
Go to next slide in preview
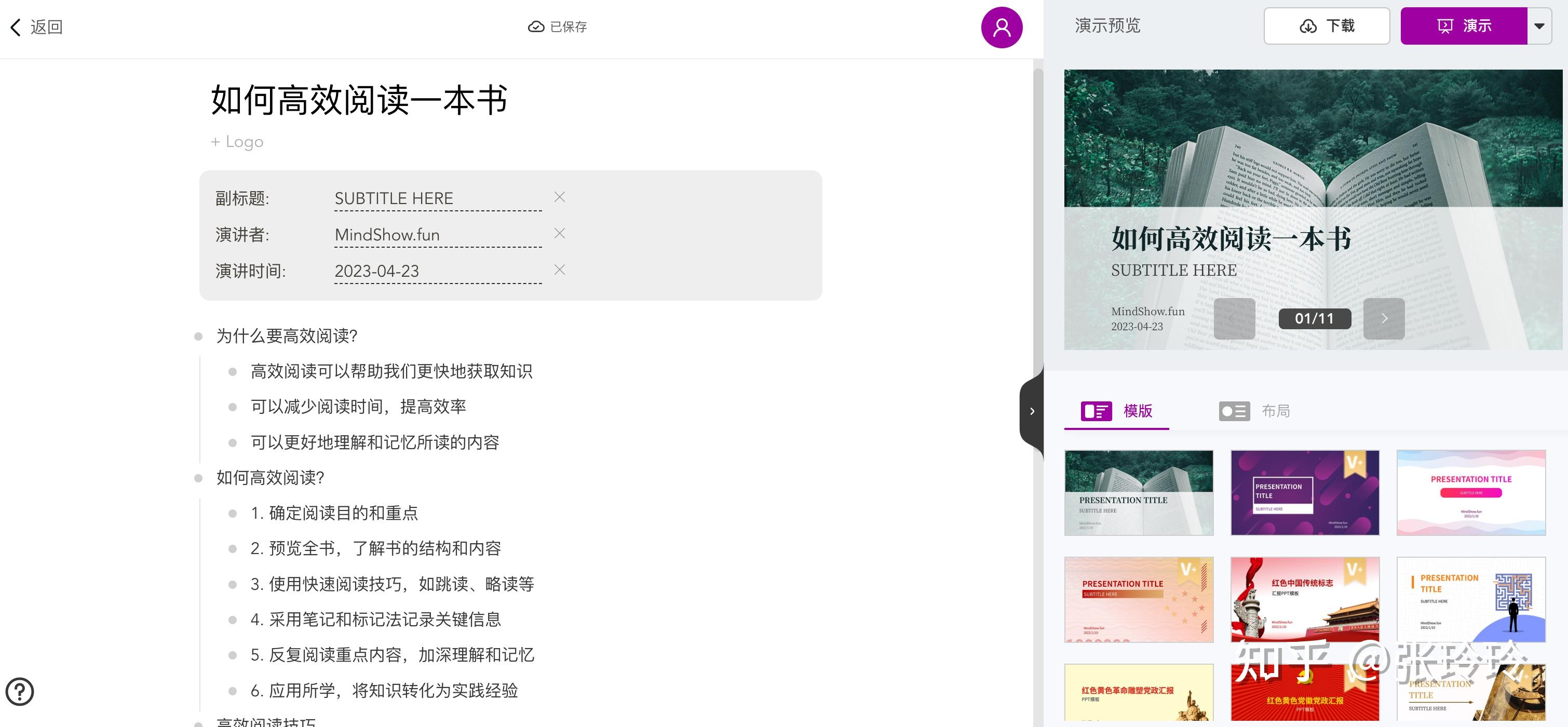click(1384, 318)
